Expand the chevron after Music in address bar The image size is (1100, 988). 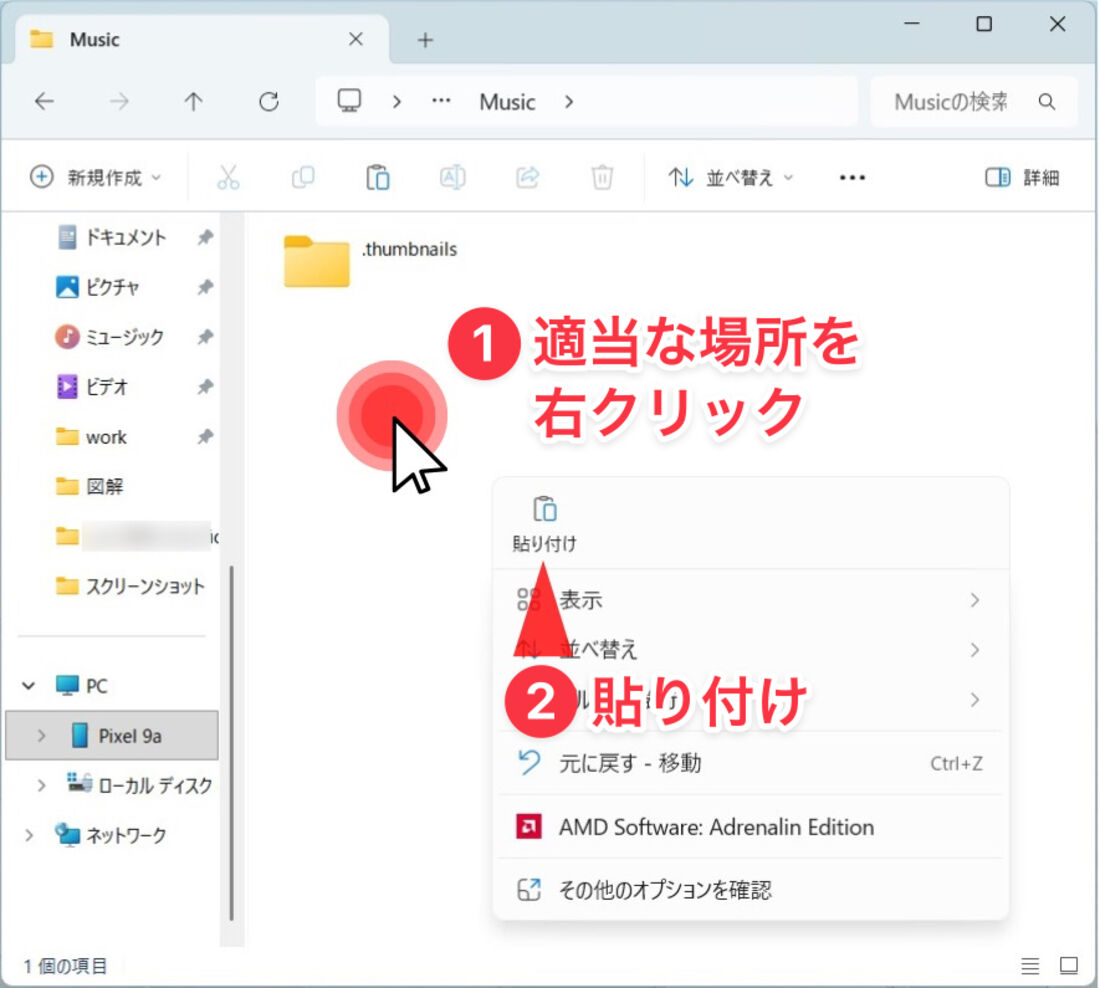tap(569, 102)
